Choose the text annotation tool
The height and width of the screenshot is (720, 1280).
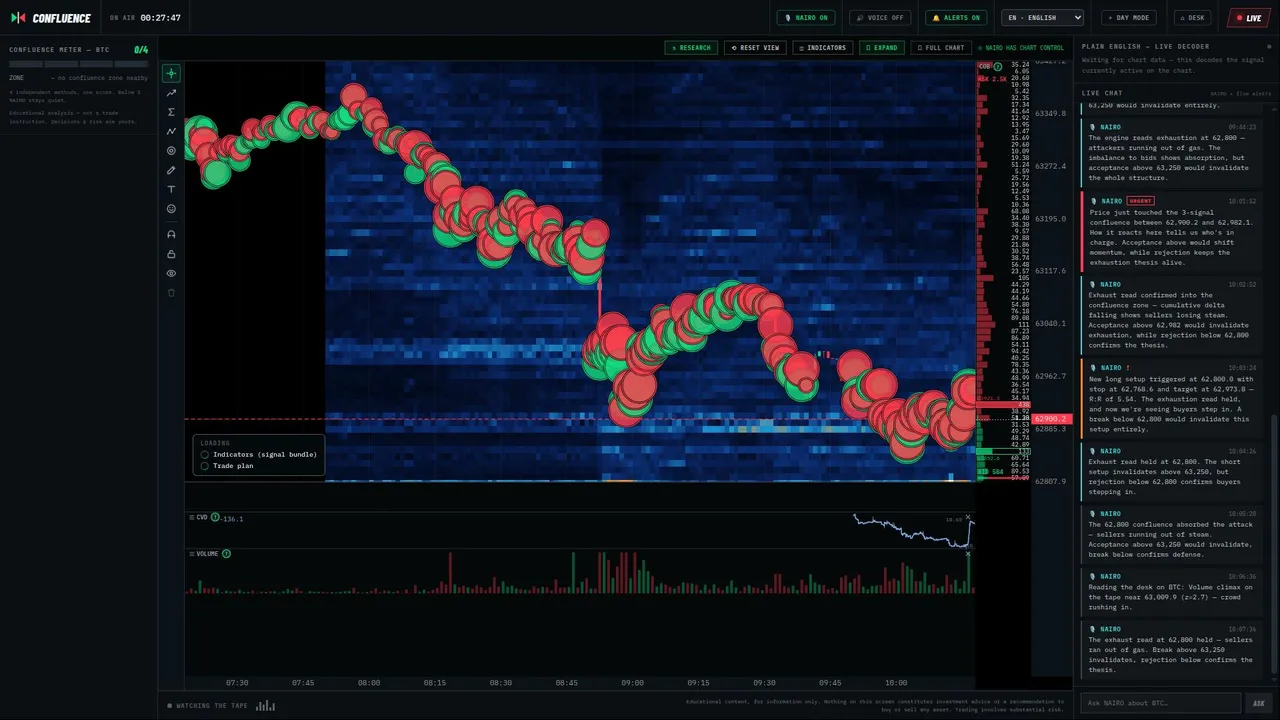[x=171, y=189]
